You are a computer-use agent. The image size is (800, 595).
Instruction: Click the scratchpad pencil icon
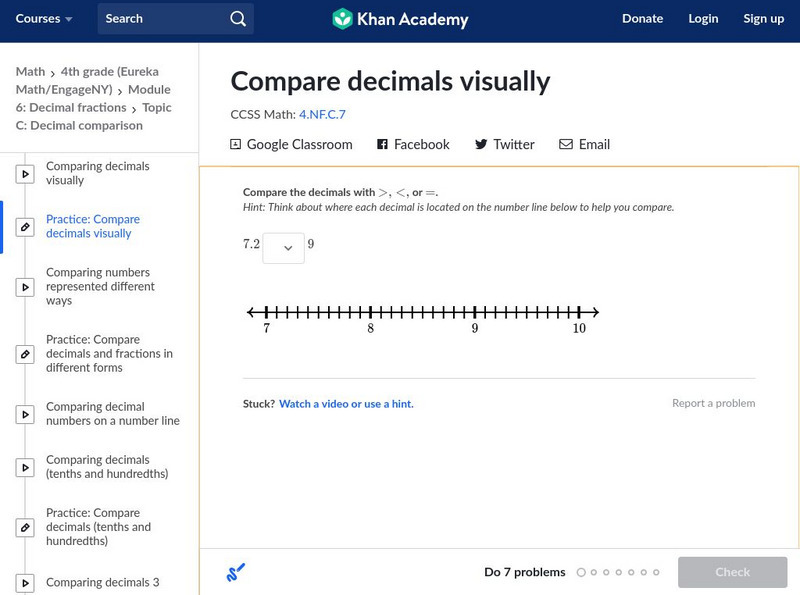pyautogui.click(x=235, y=573)
